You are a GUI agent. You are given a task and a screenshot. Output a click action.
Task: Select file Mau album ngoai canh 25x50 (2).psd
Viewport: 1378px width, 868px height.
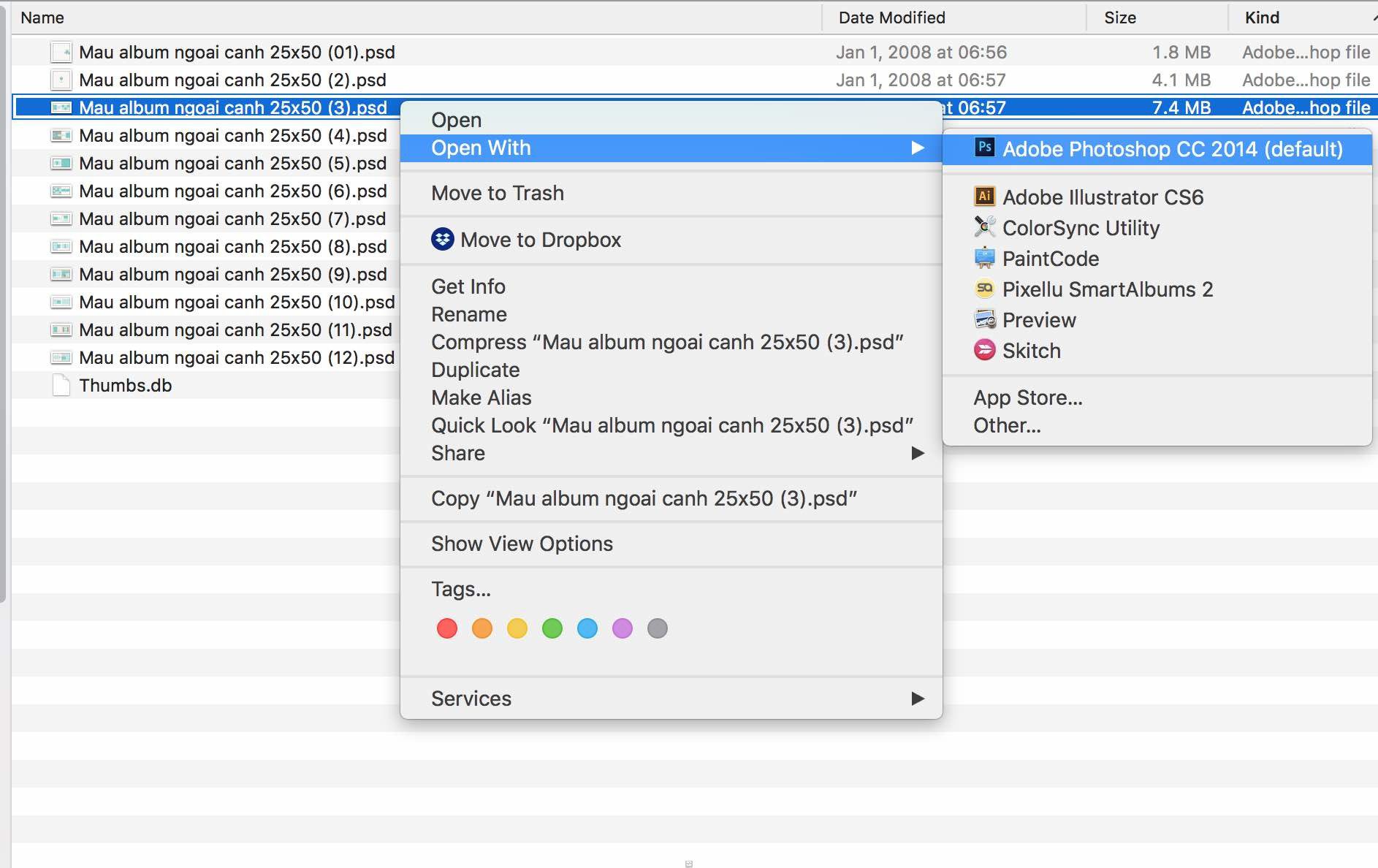pos(232,80)
